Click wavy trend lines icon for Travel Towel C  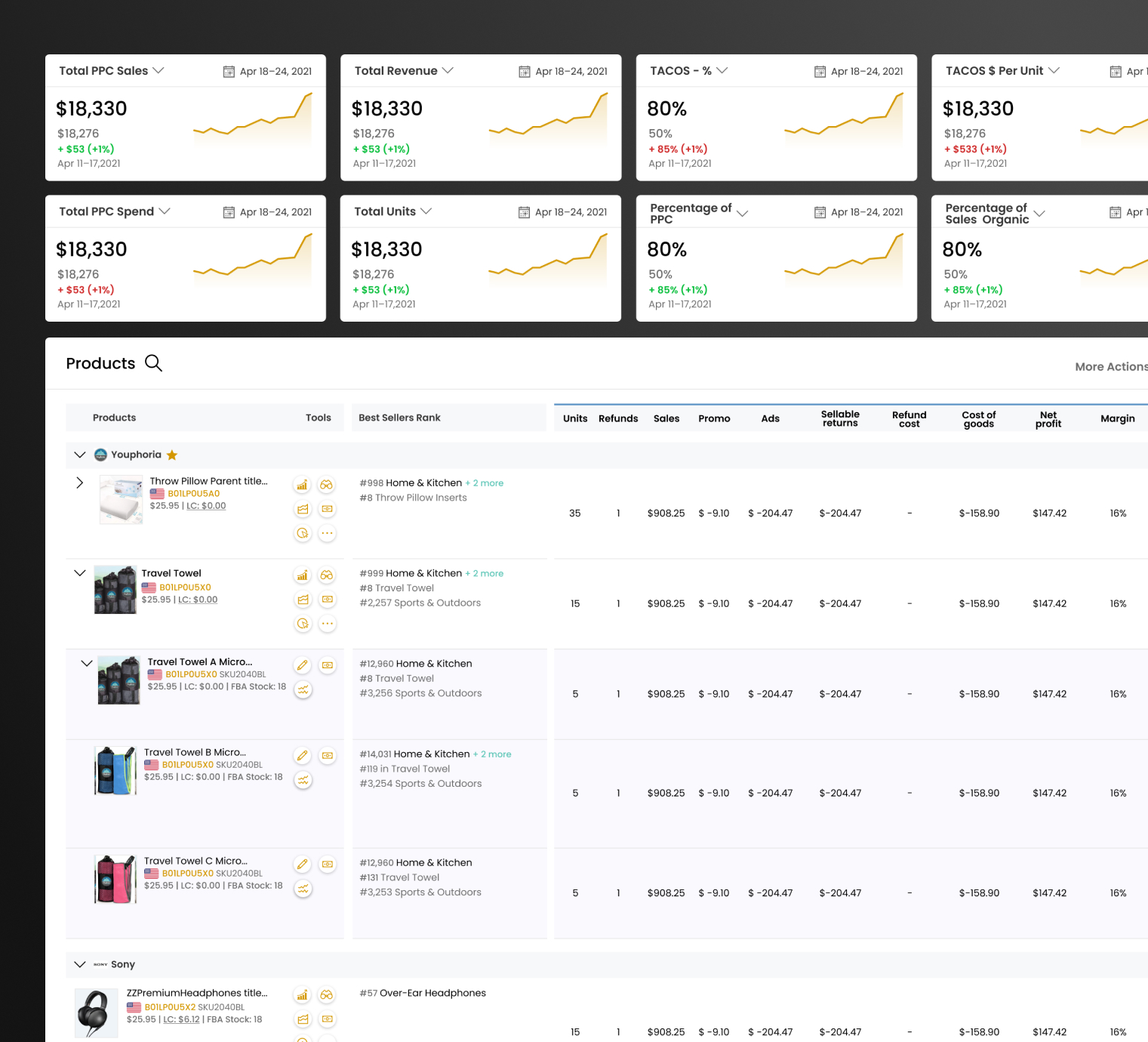coord(303,889)
